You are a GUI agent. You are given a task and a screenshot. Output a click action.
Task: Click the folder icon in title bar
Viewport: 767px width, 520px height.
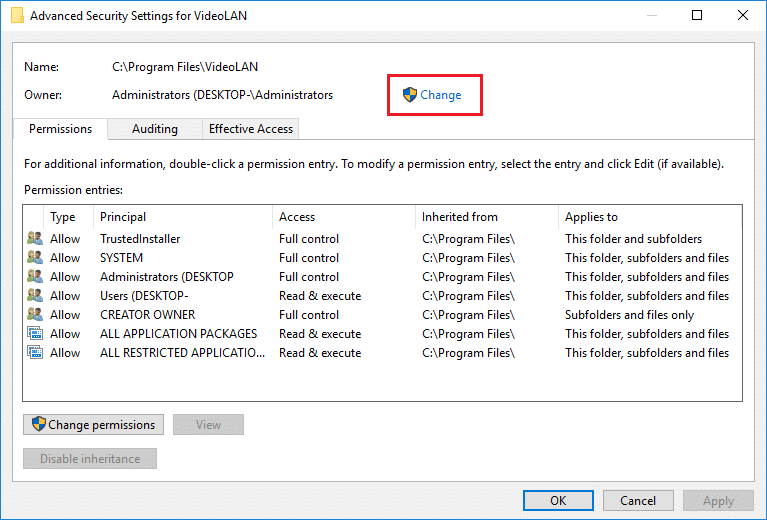pyautogui.click(x=17, y=16)
